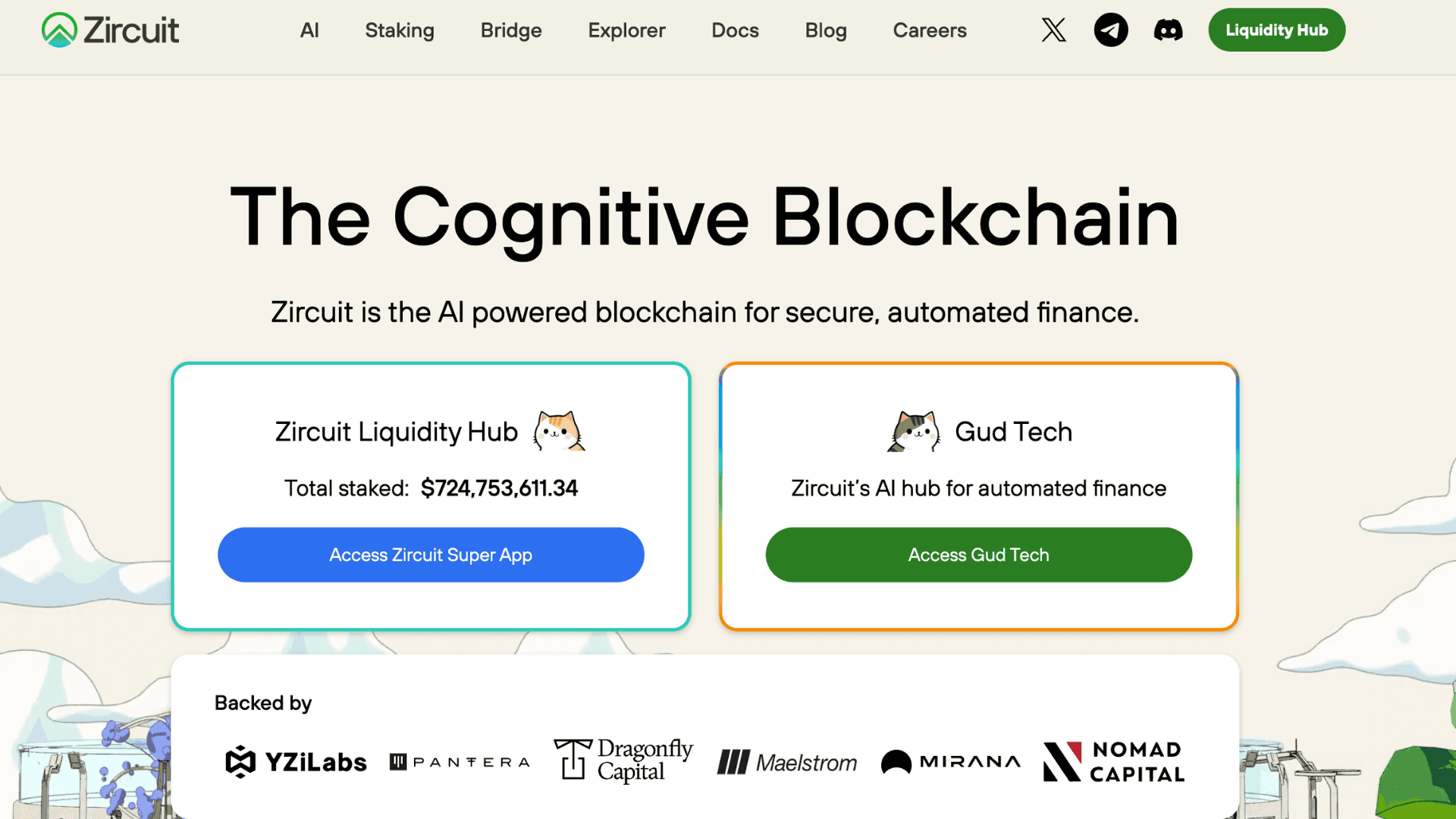Click the Nomad Capital logo

click(1114, 761)
